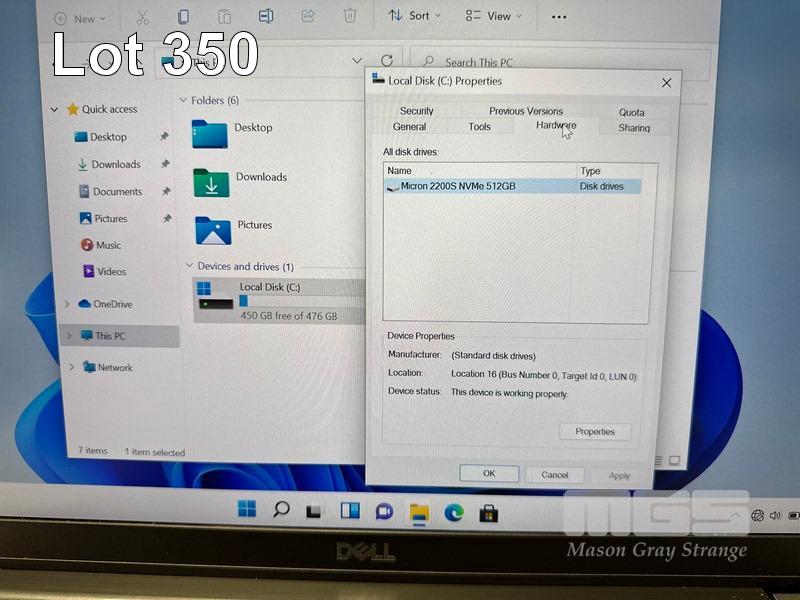Collapse the Folders (6) group

click(183, 101)
